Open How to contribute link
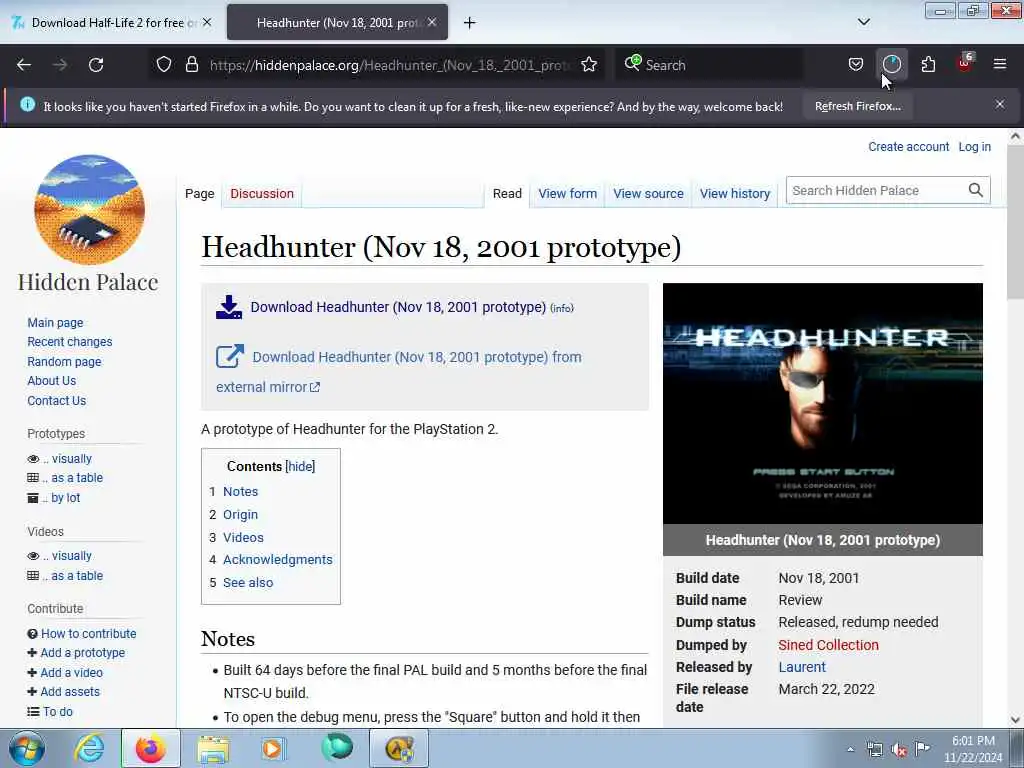This screenshot has height=768, width=1024. coord(88,633)
